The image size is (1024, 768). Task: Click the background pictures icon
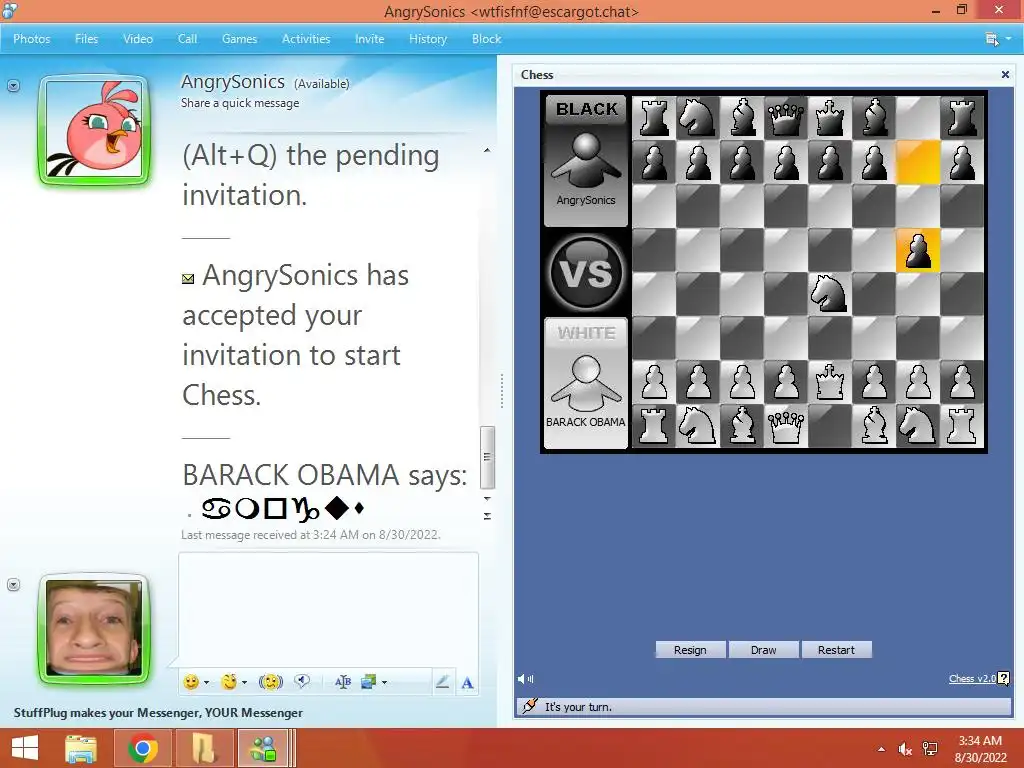click(x=368, y=682)
